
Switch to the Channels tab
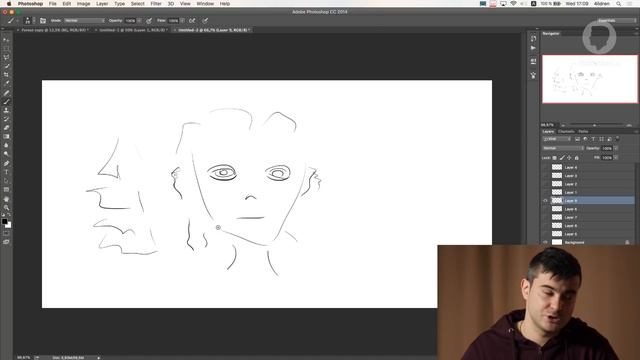click(x=566, y=131)
